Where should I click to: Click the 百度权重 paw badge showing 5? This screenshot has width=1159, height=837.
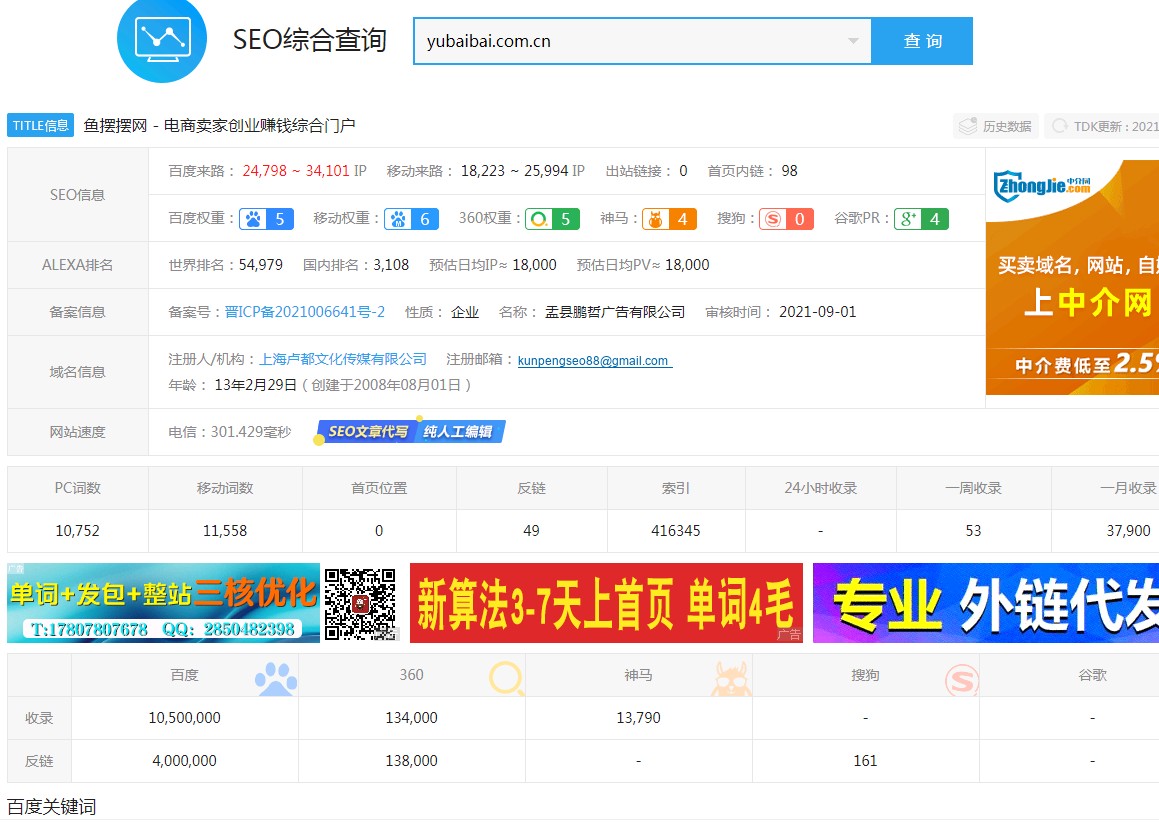266,219
